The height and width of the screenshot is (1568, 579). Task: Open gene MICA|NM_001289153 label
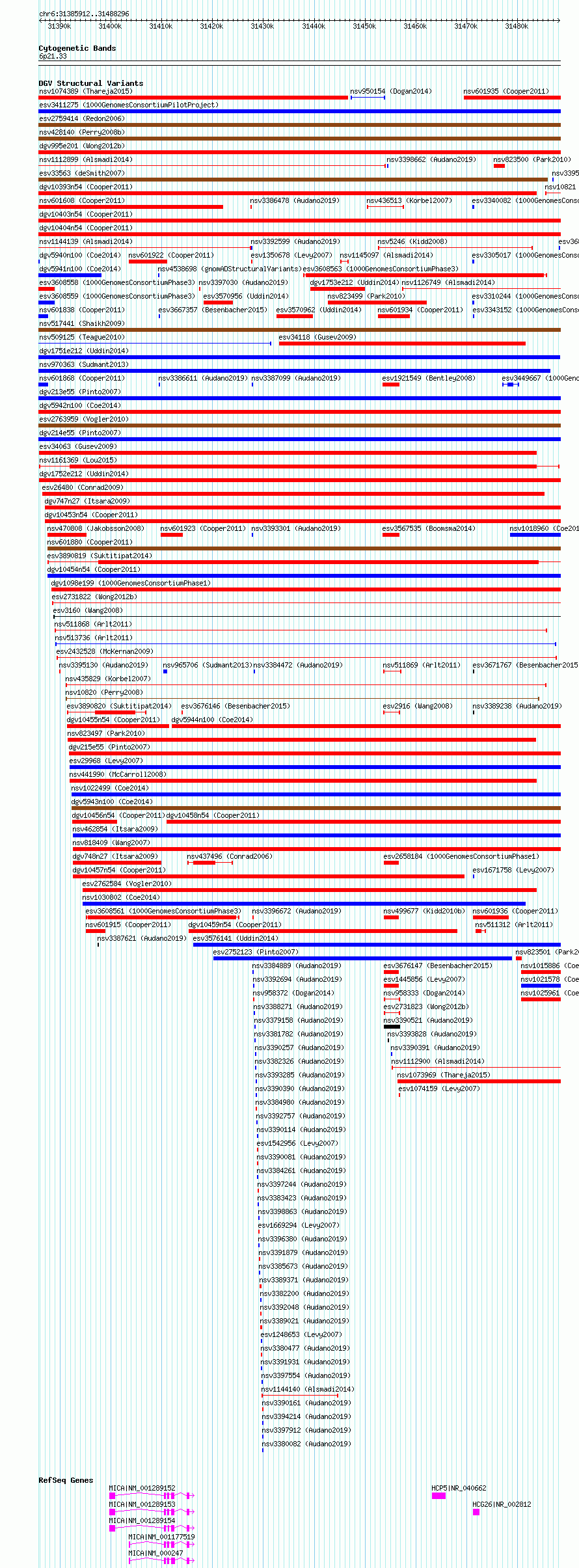142,1504
